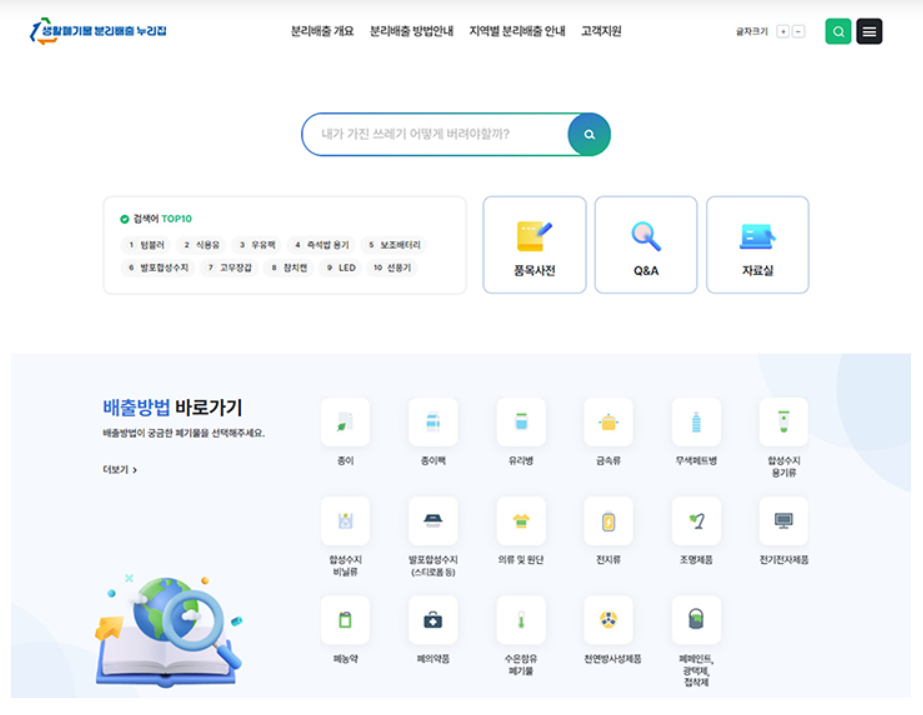Select the 유리병 (glass bottle) category icon
The image size is (923, 715).
point(520,422)
